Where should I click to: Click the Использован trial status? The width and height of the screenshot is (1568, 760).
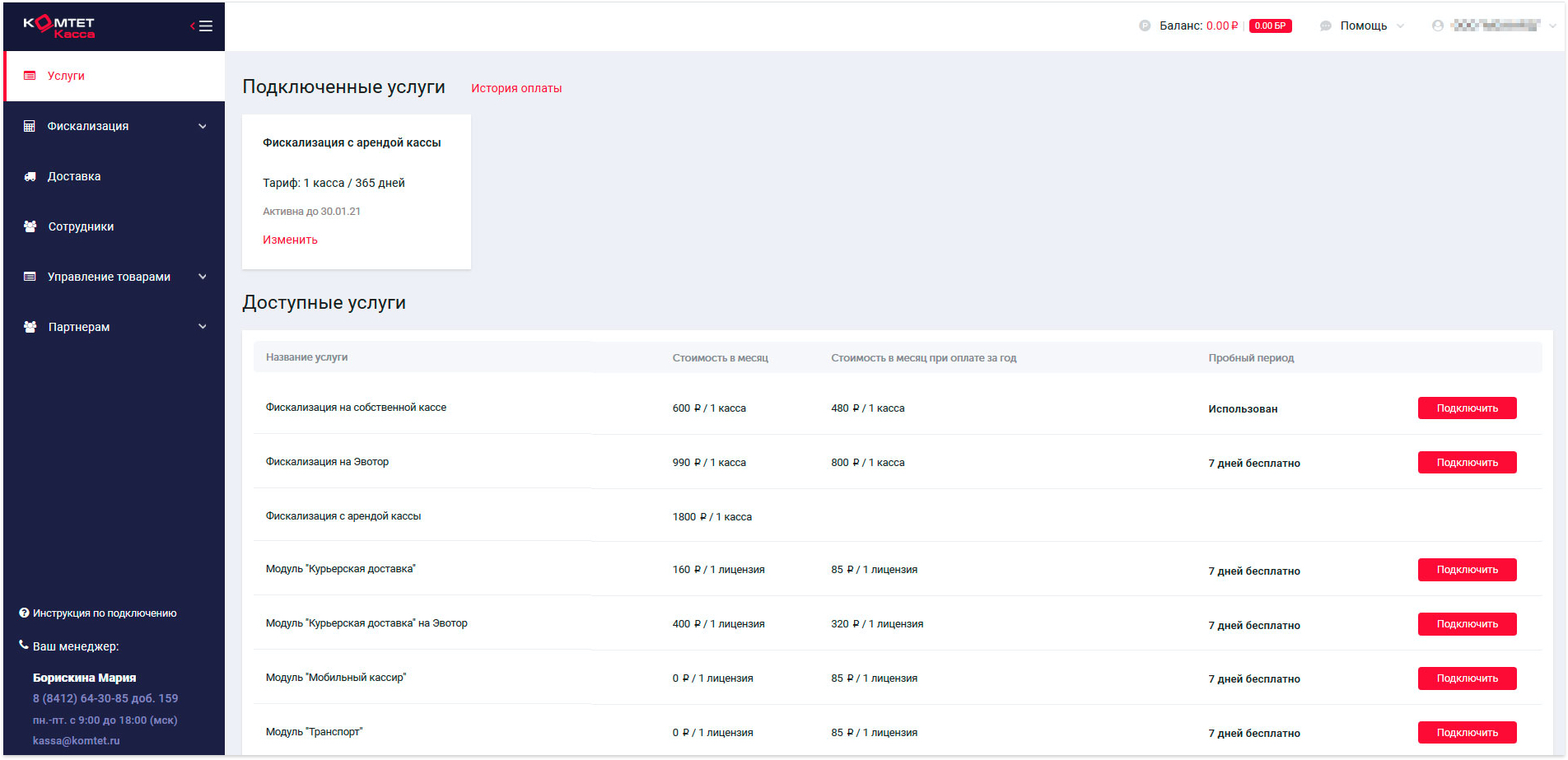point(1243,409)
